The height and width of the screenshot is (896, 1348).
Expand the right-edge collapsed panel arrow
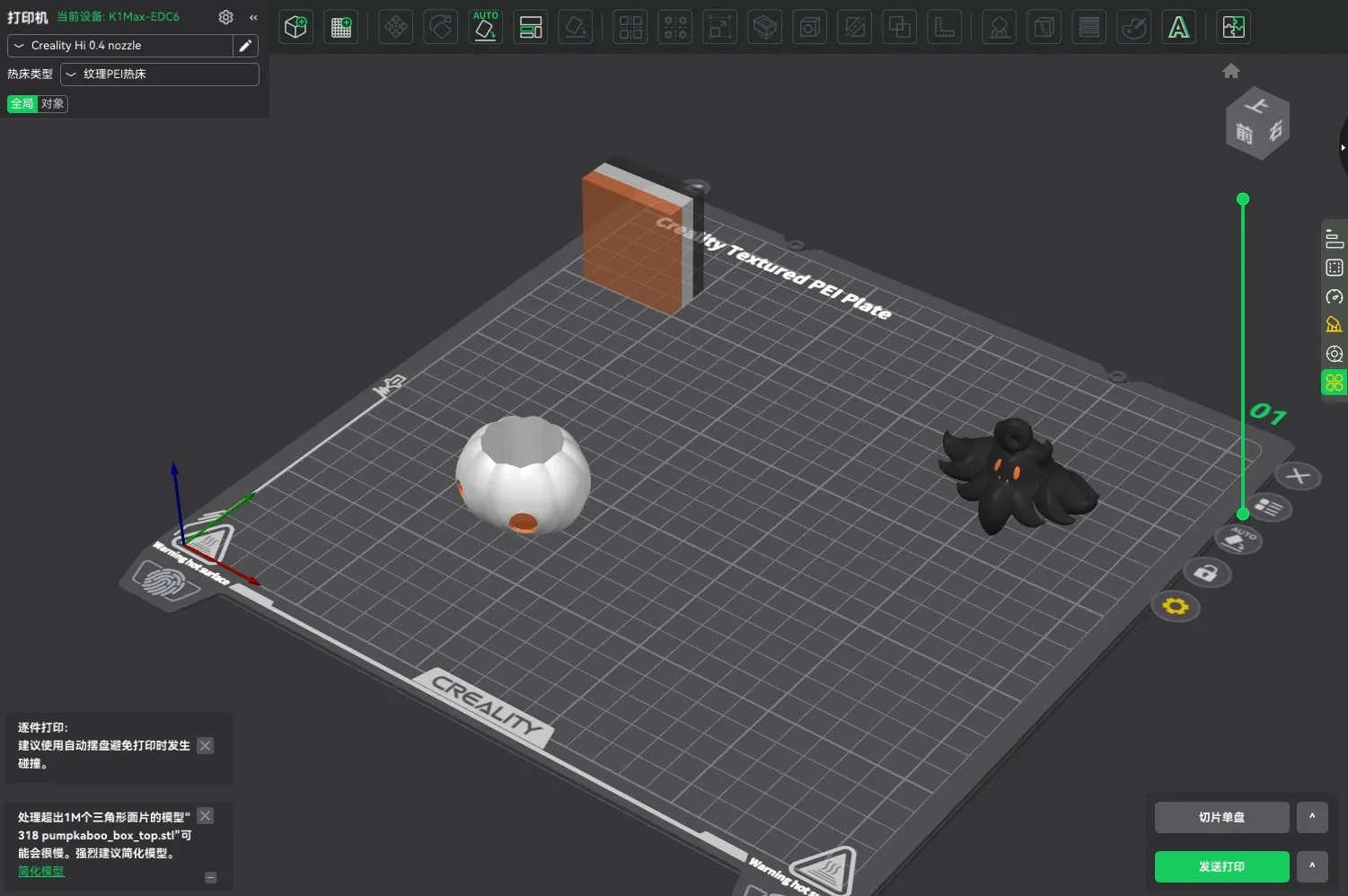coord(1343,147)
